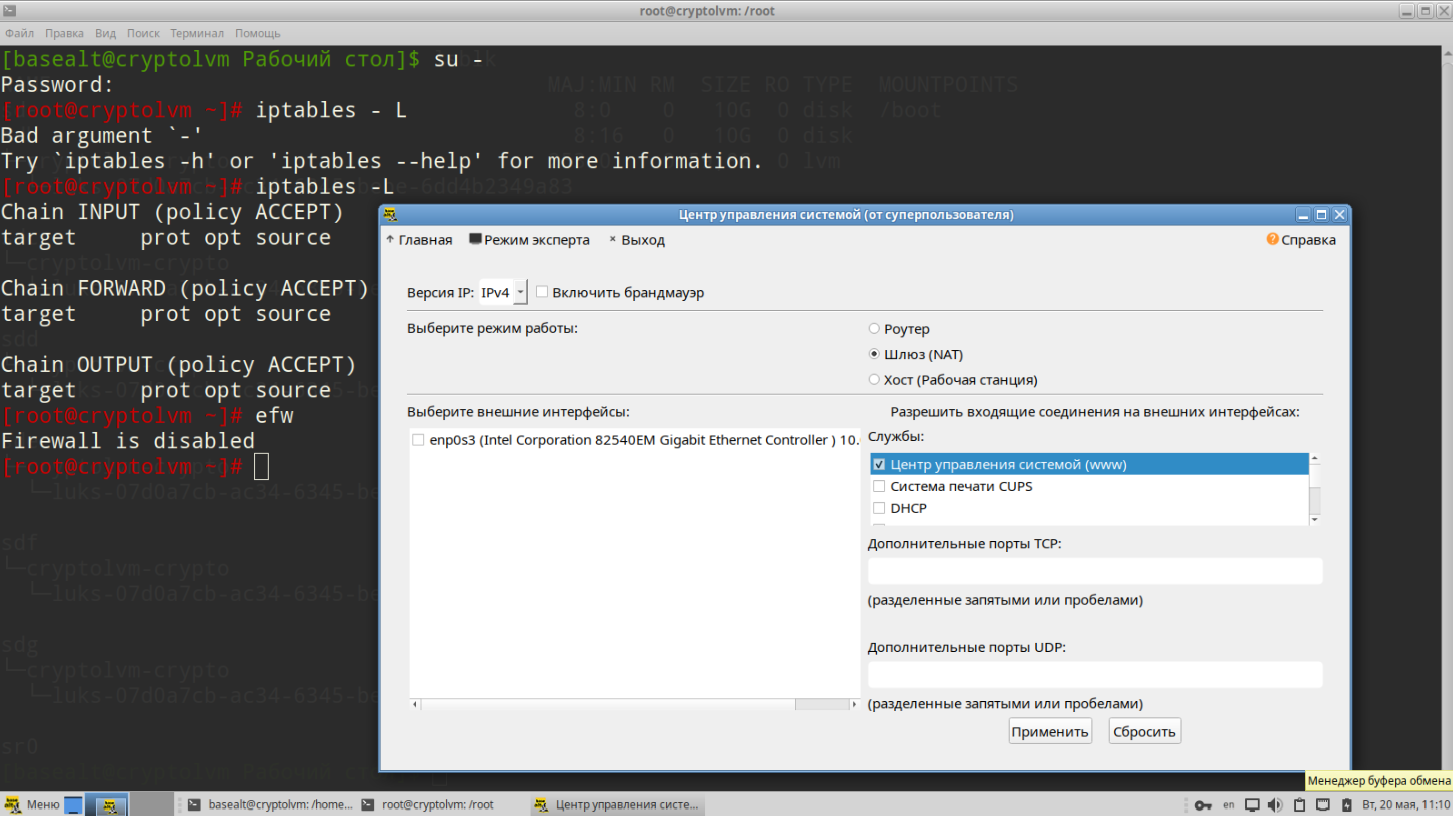This screenshot has height=816, width=1453.
Task: Click the 'Chain INPUT (policy ACCEPT)' terminal line
Action: [x=172, y=212]
